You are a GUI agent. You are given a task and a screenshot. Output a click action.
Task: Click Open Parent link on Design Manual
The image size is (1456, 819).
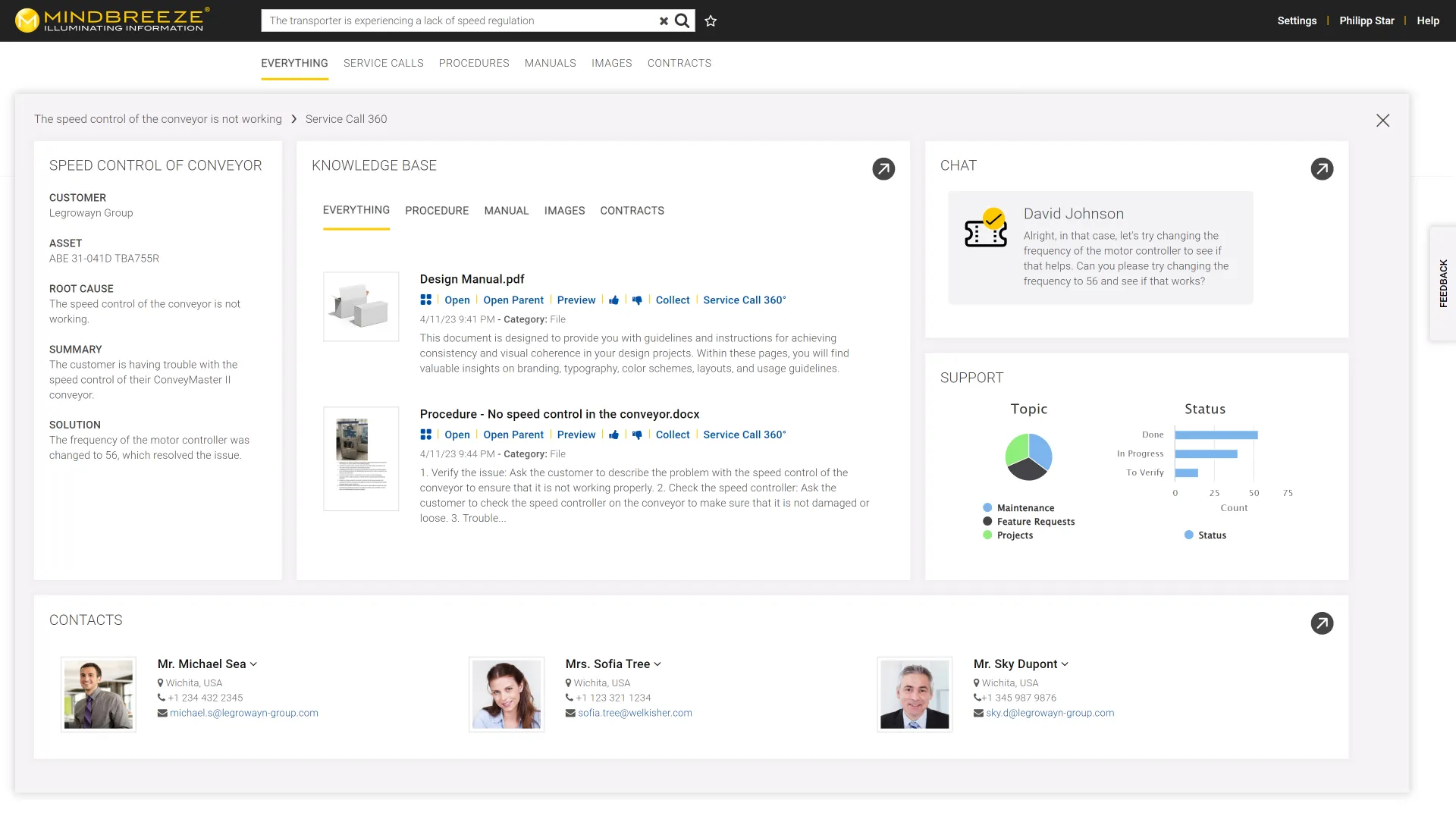[x=514, y=299]
